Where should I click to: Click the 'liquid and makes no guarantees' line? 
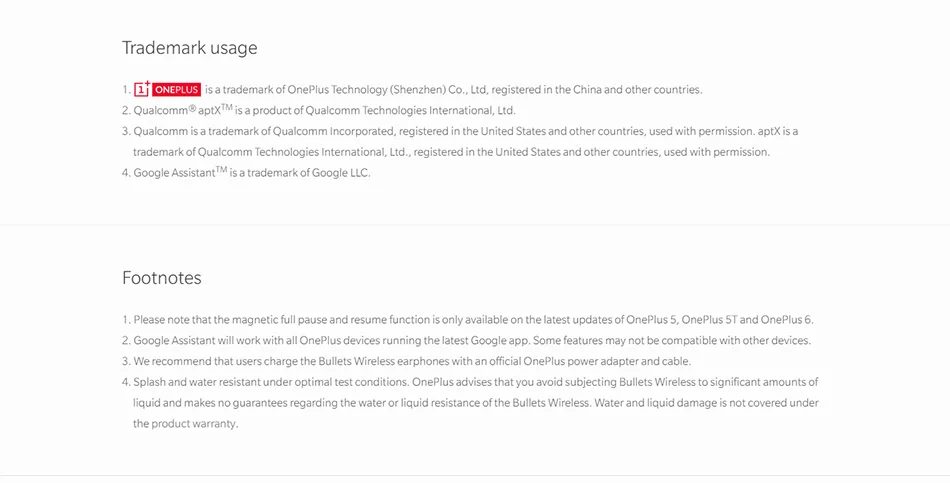coord(476,403)
